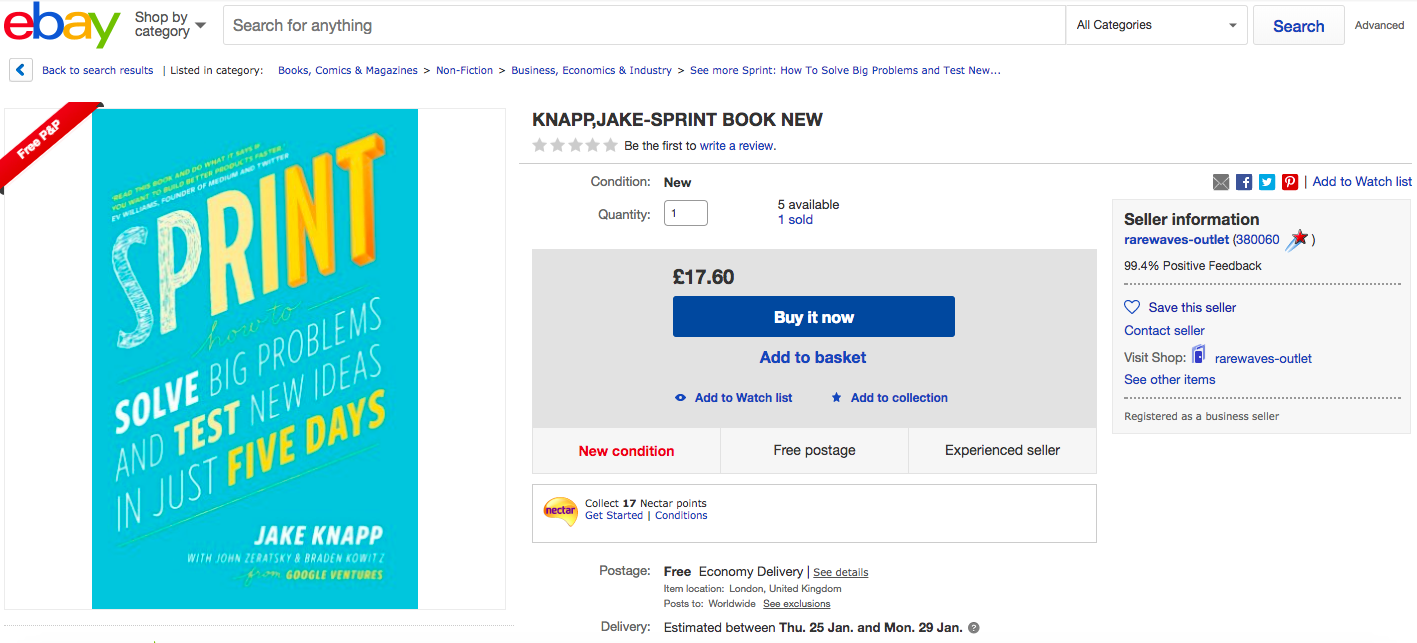Click the star rating icons
The height and width of the screenshot is (643, 1417).
point(575,145)
